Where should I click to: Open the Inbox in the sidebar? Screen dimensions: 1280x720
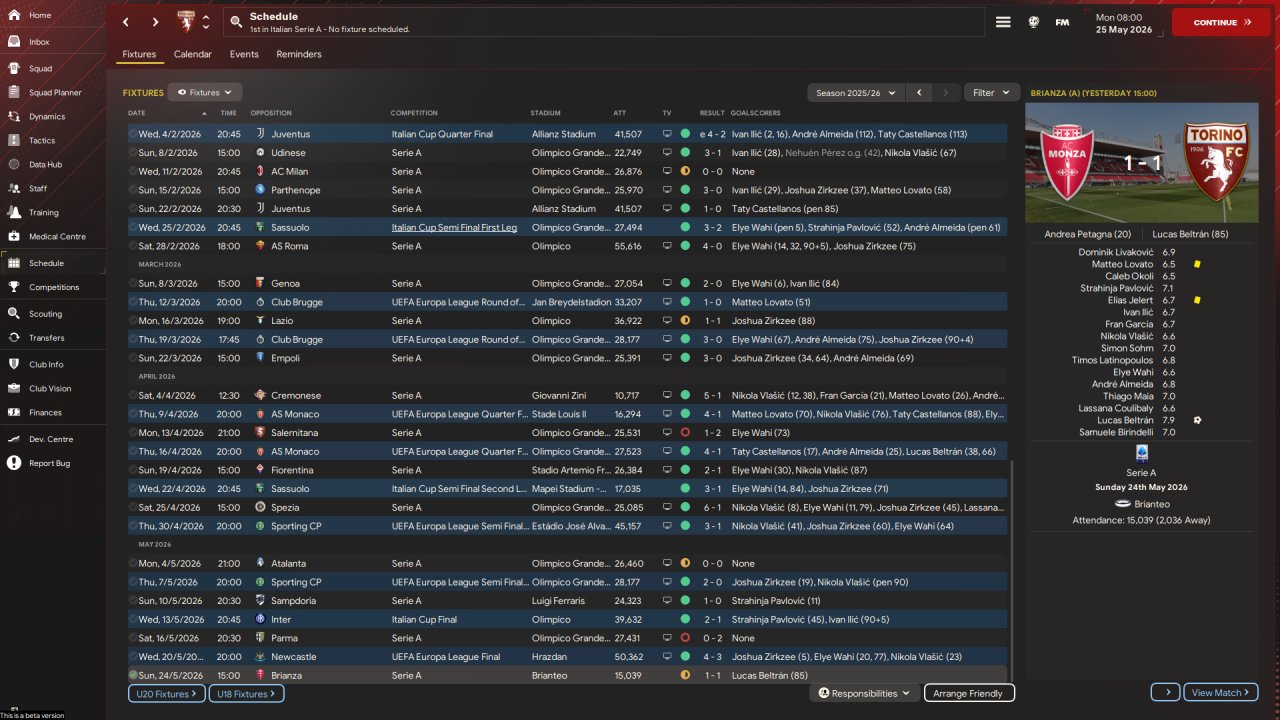click(40, 42)
